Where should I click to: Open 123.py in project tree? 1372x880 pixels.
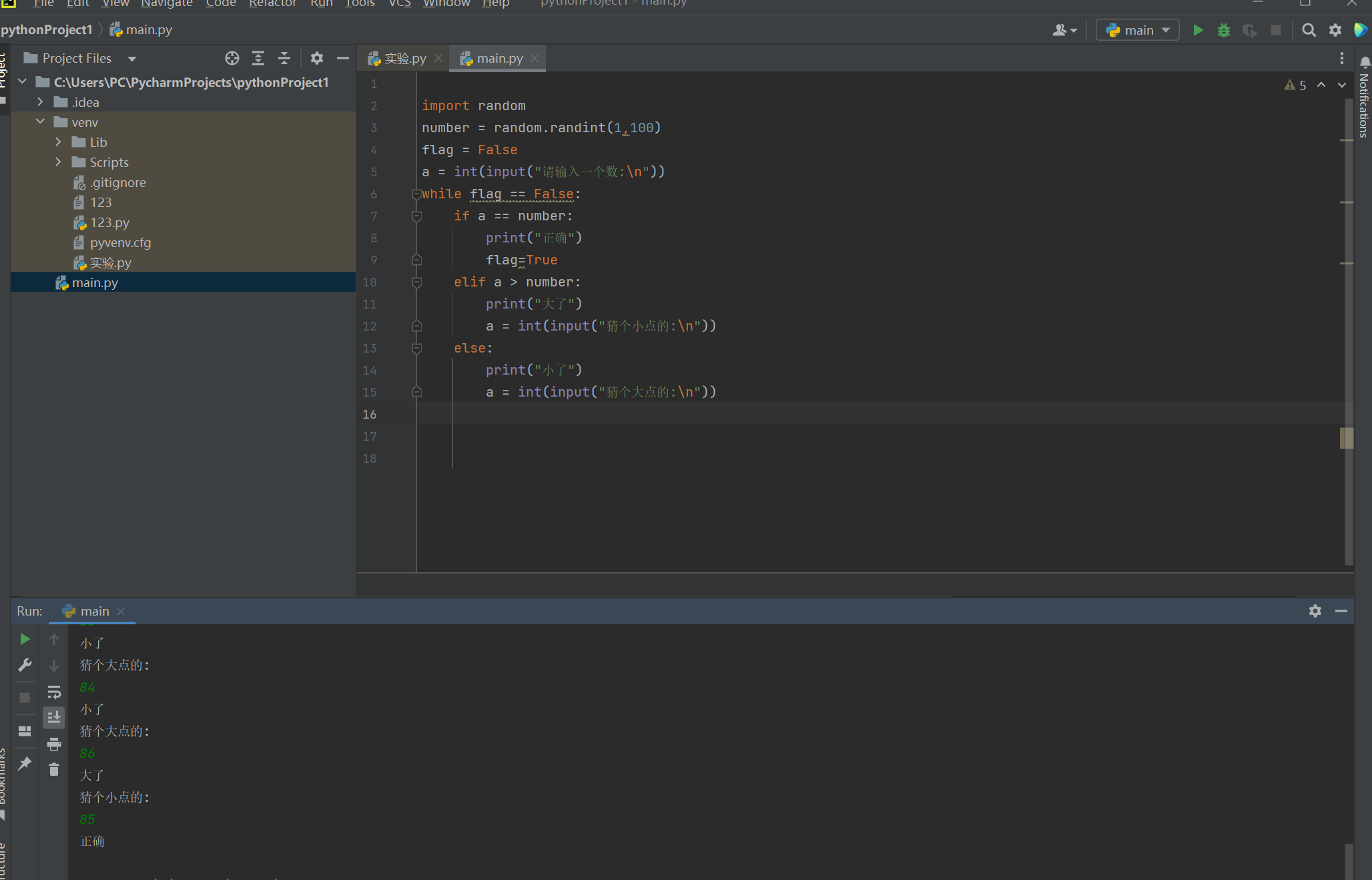[x=109, y=222]
